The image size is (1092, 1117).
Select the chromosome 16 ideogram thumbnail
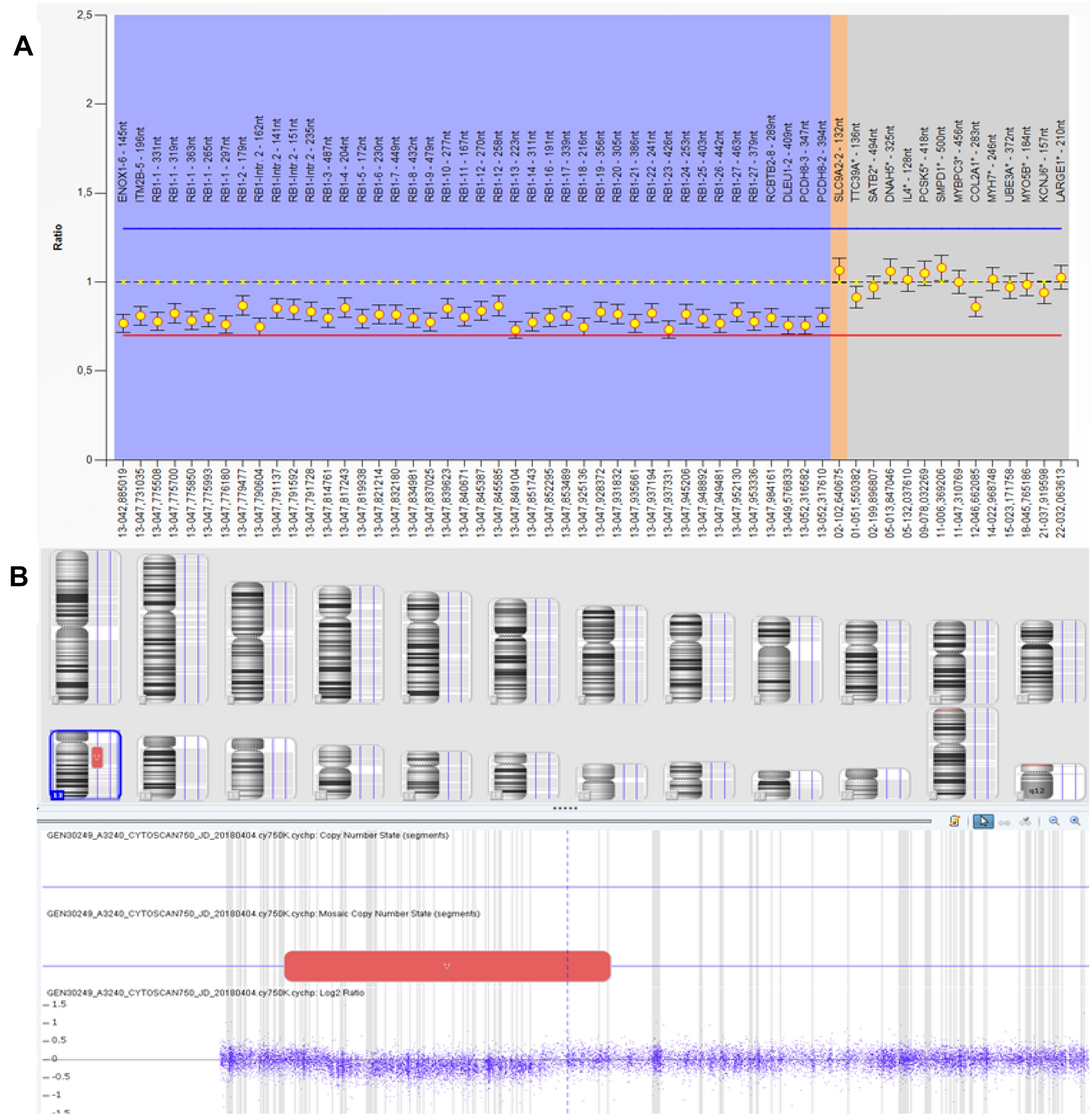coord(348,771)
